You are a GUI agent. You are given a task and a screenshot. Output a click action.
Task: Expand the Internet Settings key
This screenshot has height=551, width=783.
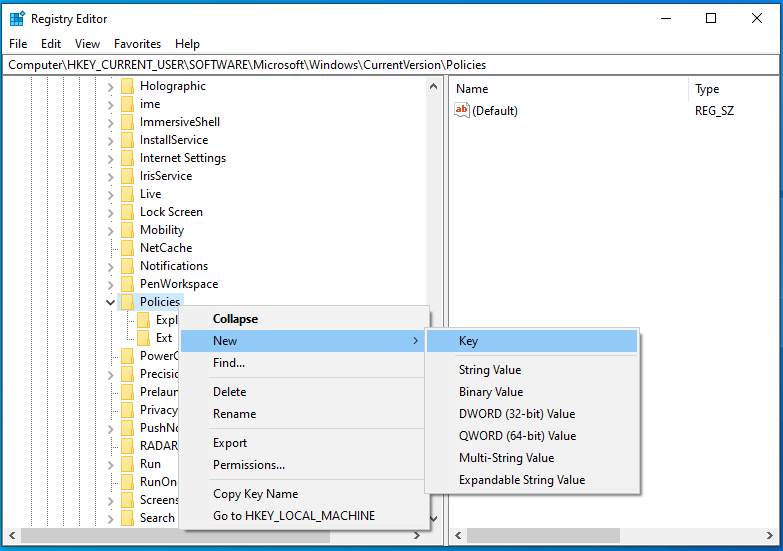click(110, 159)
